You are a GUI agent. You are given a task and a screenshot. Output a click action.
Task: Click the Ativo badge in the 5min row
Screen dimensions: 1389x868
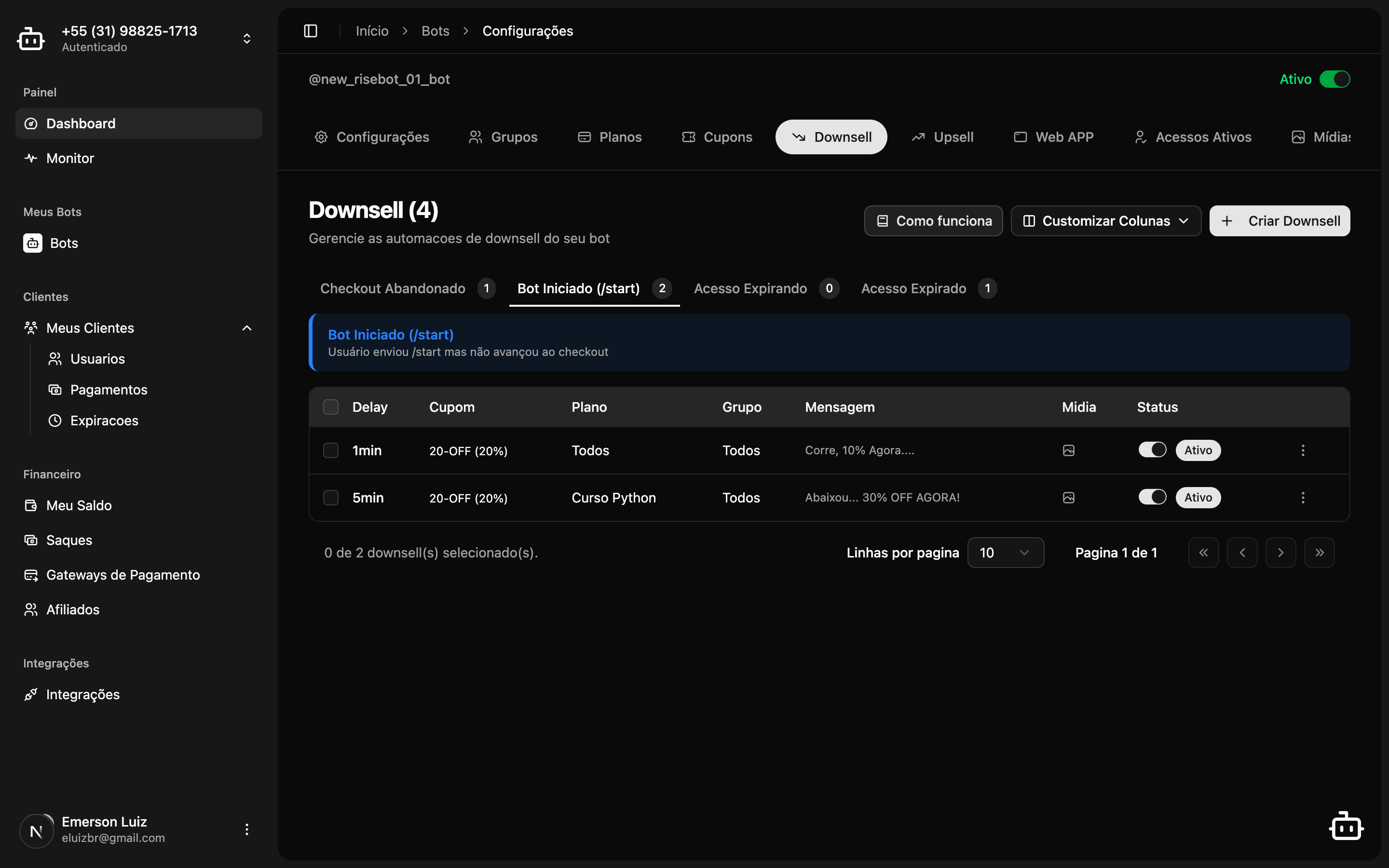tap(1198, 497)
